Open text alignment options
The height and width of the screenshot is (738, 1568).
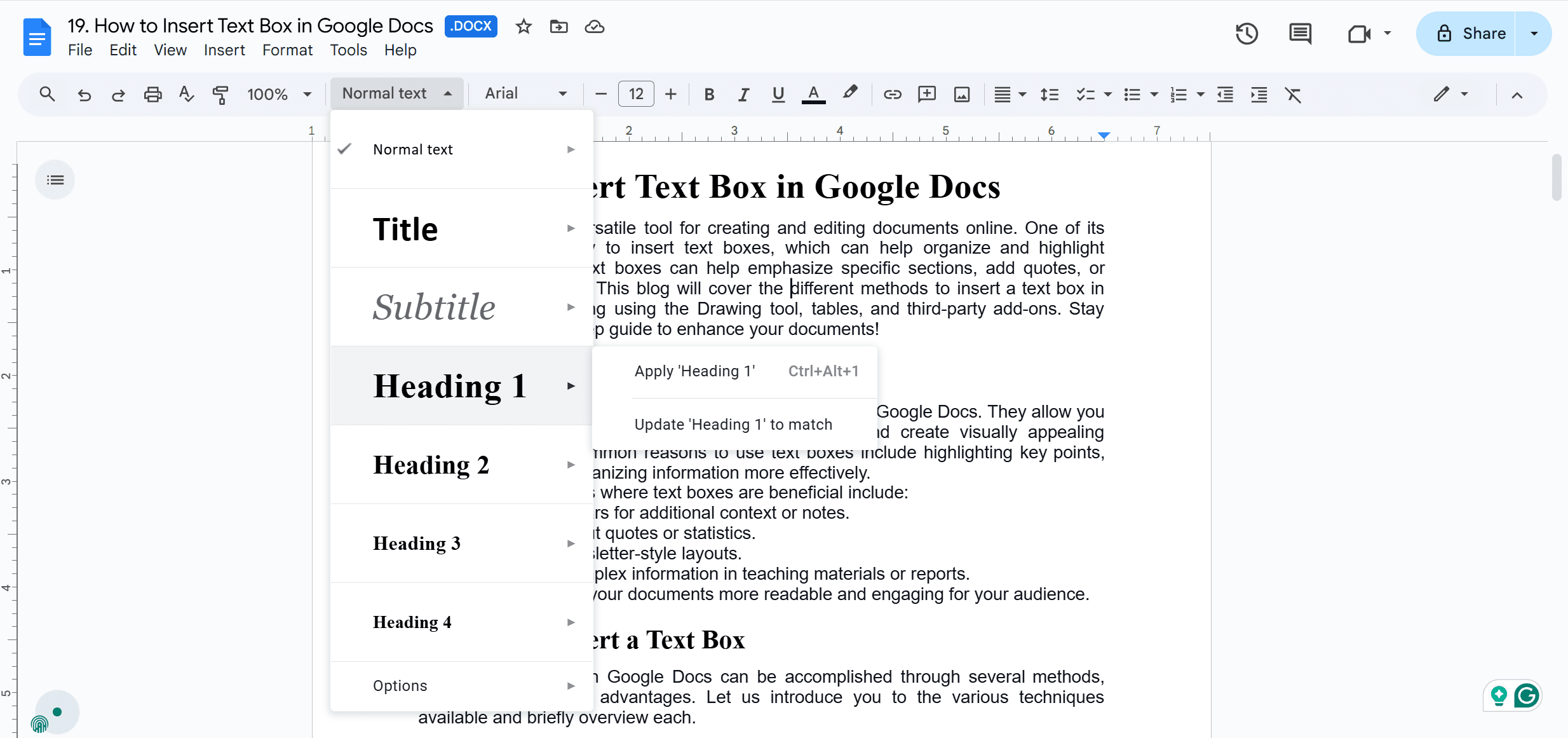(1010, 95)
